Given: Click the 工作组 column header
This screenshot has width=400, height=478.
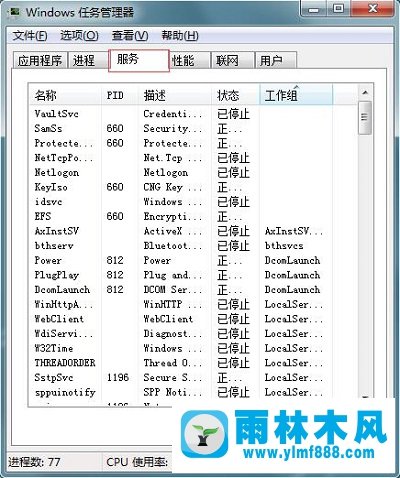Looking at the screenshot, I should [x=296, y=95].
